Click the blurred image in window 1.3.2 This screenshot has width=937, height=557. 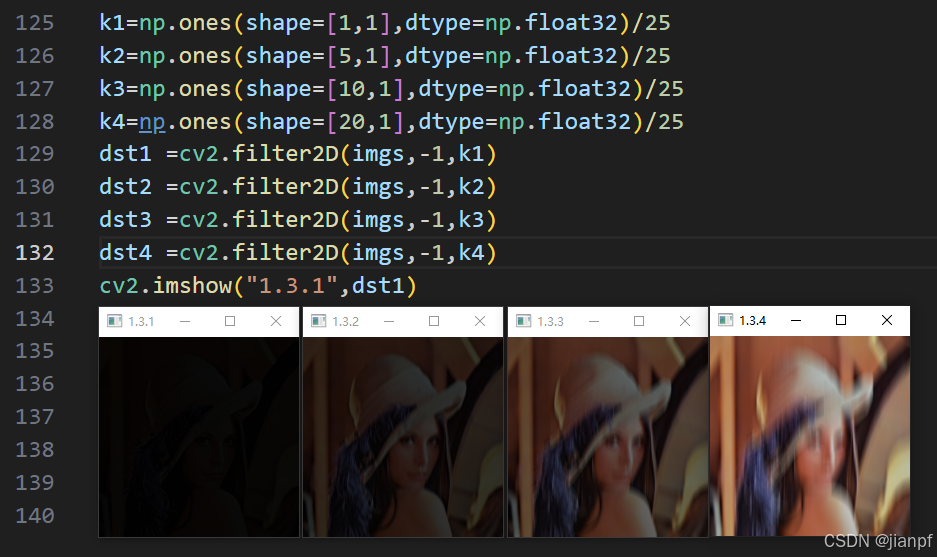click(x=403, y=437)
